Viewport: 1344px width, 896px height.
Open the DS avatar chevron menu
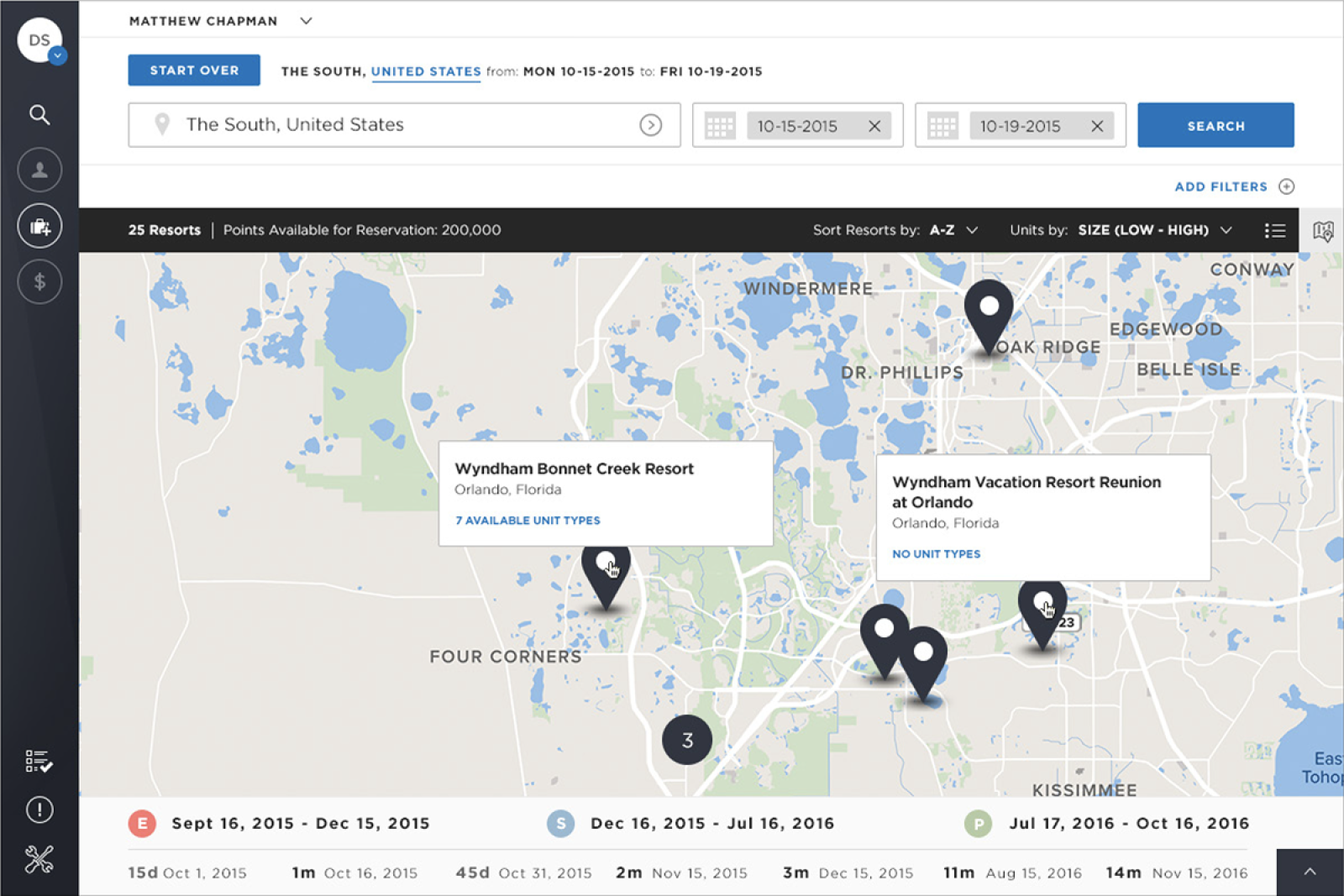coord(58,56)
